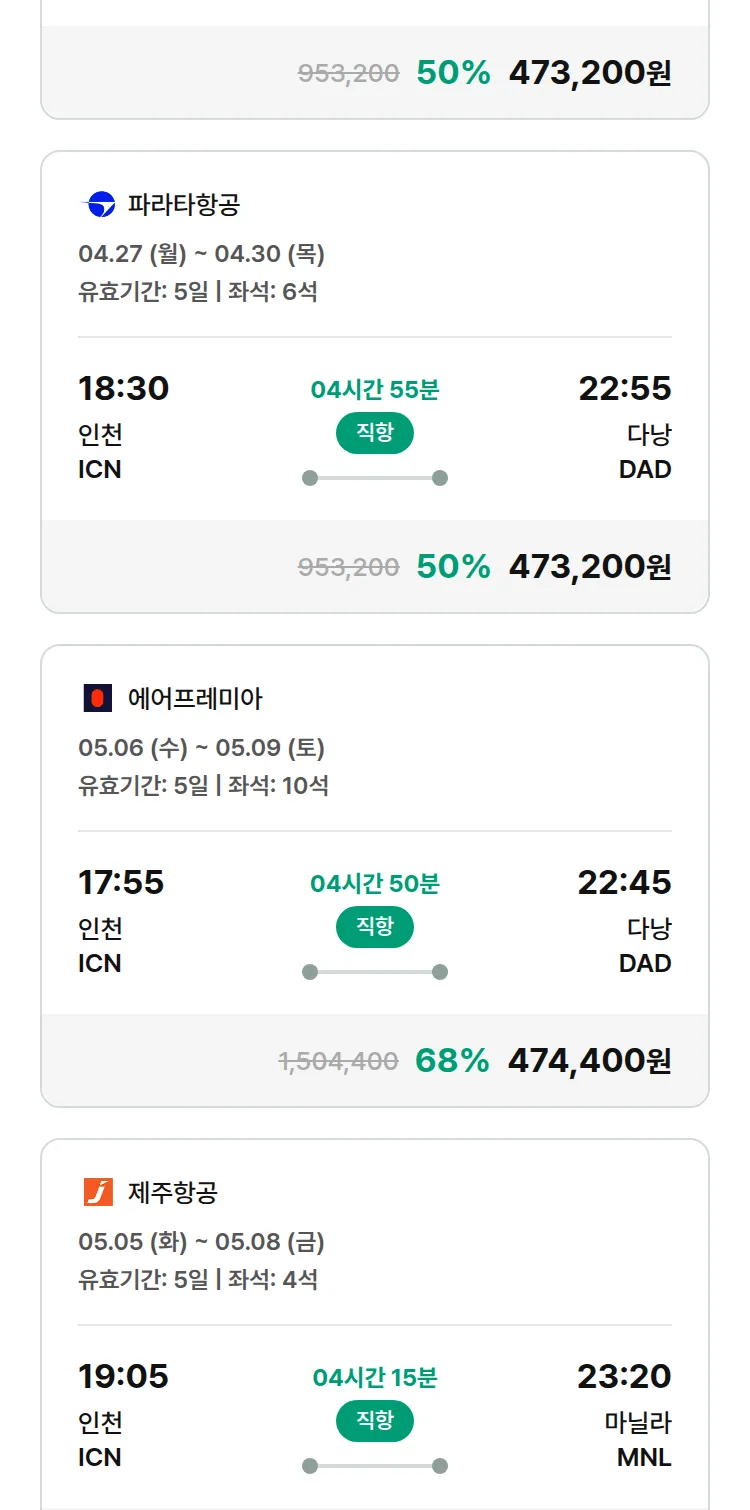
Task: Click the Parata Air airline logo
Action: 98,205
